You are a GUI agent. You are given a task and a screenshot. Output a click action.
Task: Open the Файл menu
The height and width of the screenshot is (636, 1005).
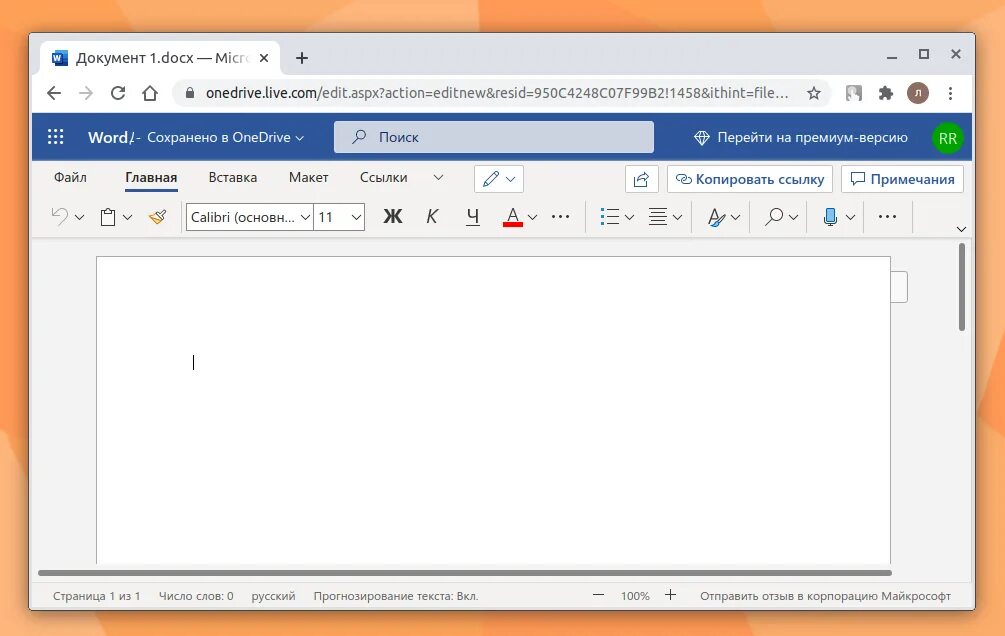point(71,178)
